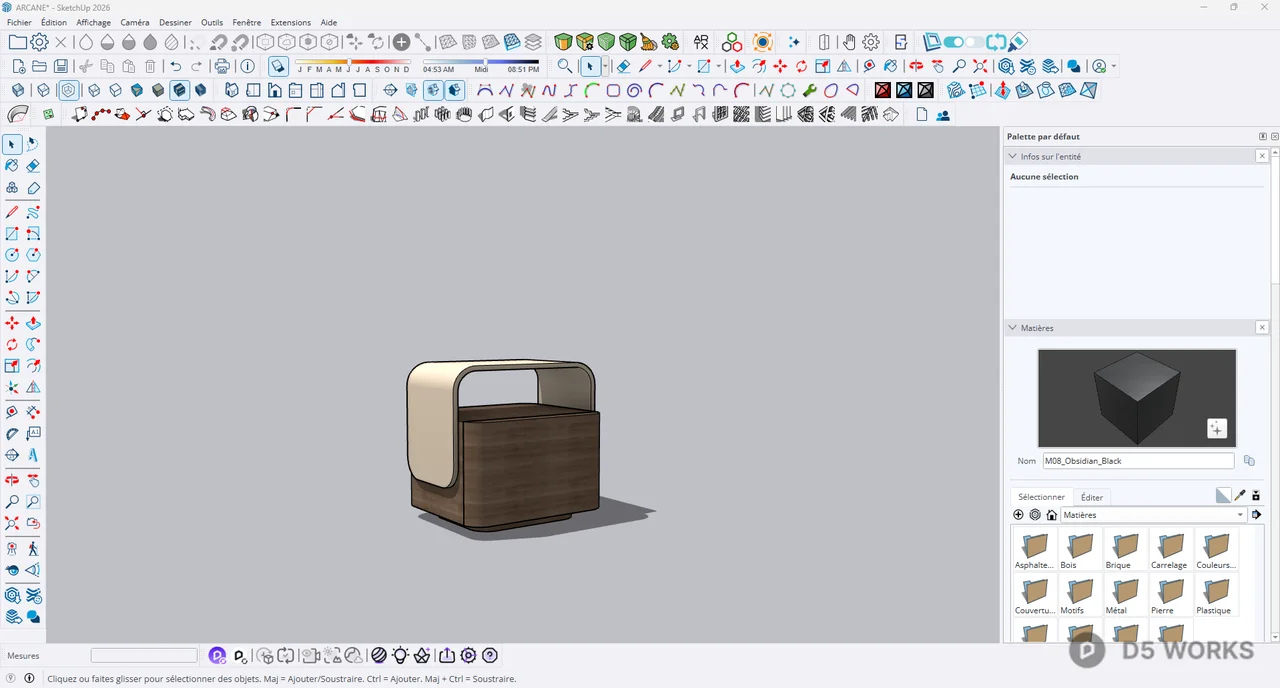Click the Redo arrow icon
The width and height of the screenshot is (1280, 688).
[x=197, y=67]
